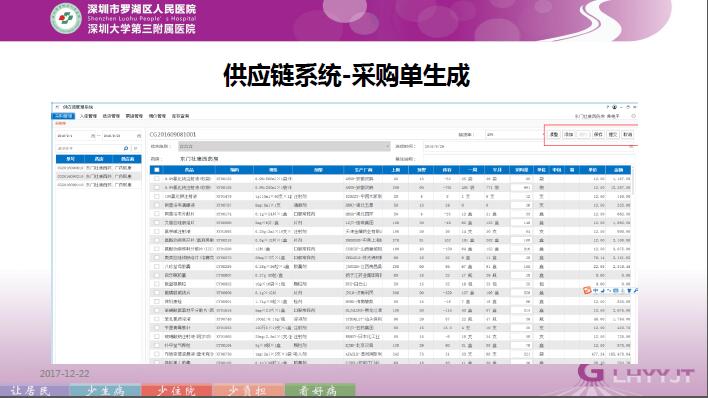
Task: Open the 库存查询 menu tab
Action: (180, 116)
